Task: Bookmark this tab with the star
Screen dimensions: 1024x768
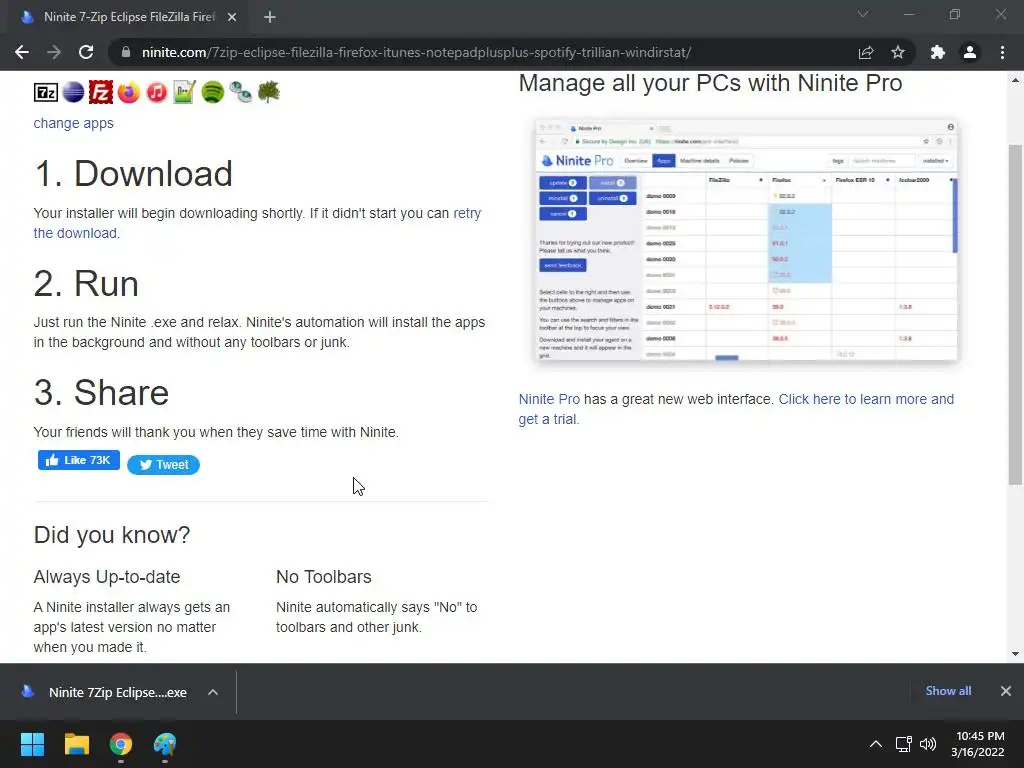Action: tap(898, 52)
